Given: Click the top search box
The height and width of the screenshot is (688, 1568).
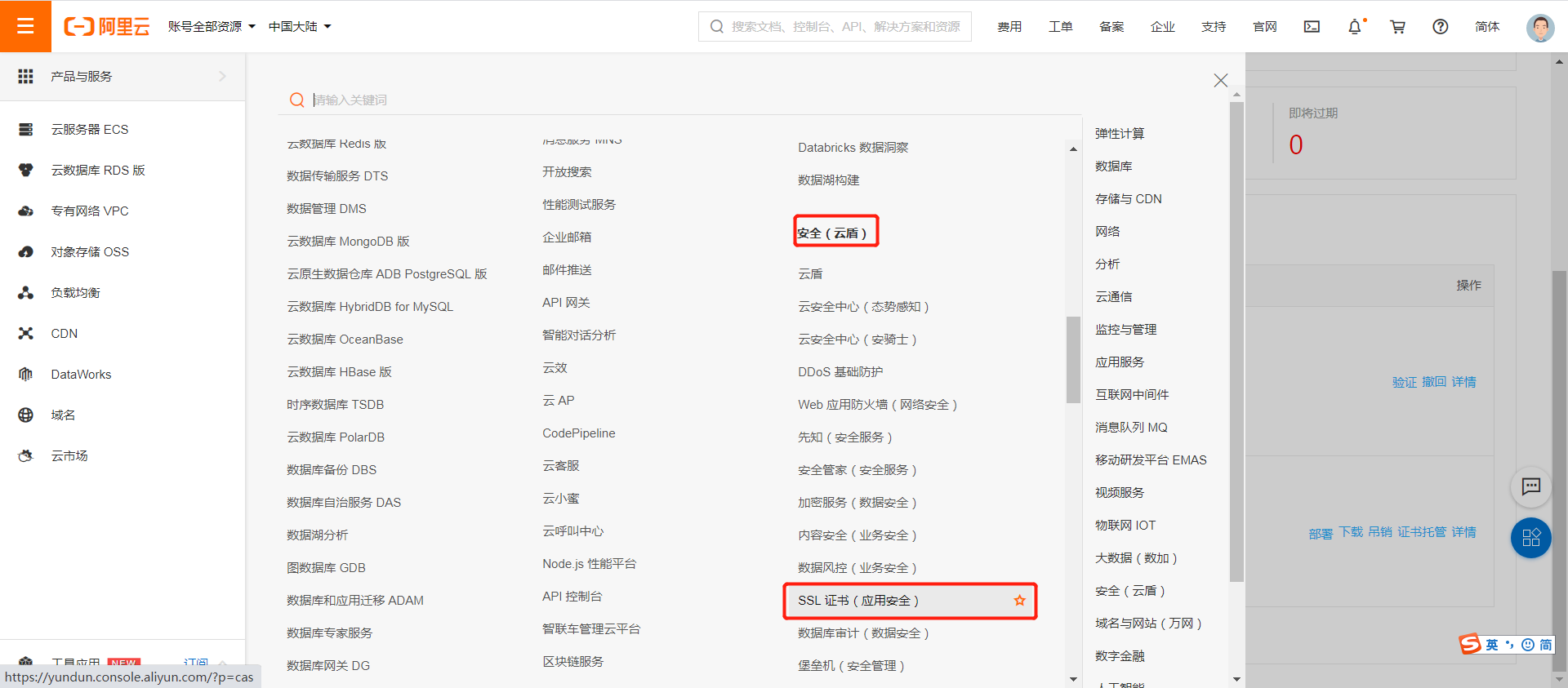Looking at the screenshot, I should tap(835, 27).
